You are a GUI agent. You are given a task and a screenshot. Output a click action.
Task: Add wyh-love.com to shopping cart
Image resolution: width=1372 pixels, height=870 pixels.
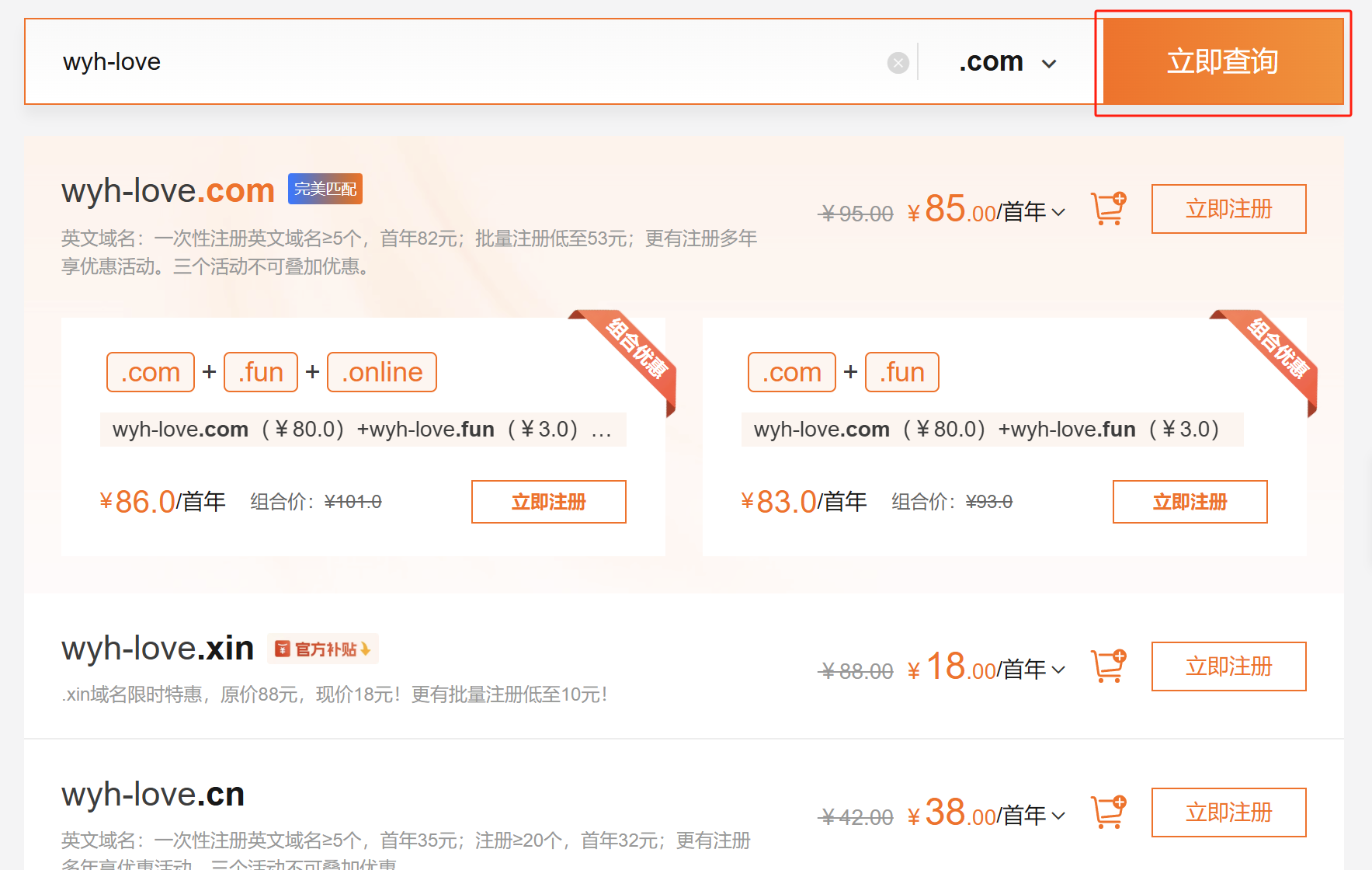point(1108,209)
